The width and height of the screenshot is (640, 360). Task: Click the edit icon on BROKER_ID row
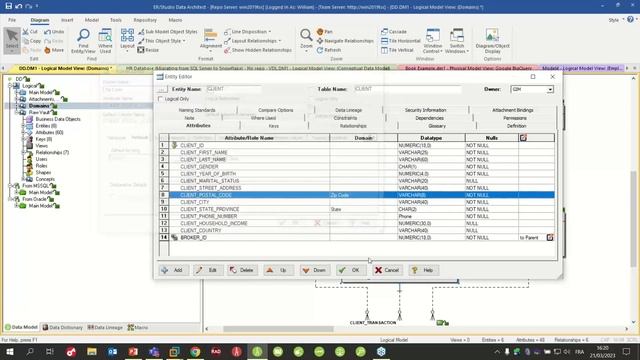tap(550, 237)
